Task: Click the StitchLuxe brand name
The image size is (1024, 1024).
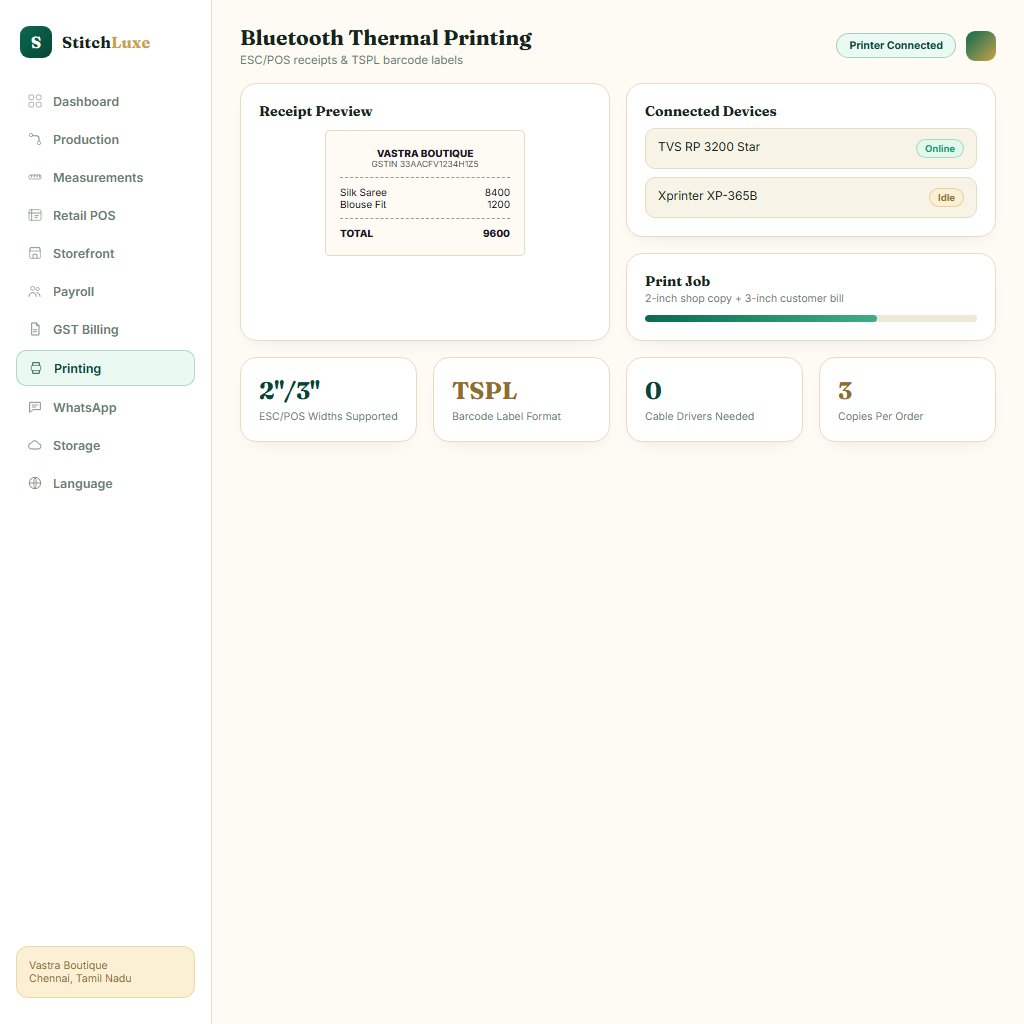Action: pos(106,42)
